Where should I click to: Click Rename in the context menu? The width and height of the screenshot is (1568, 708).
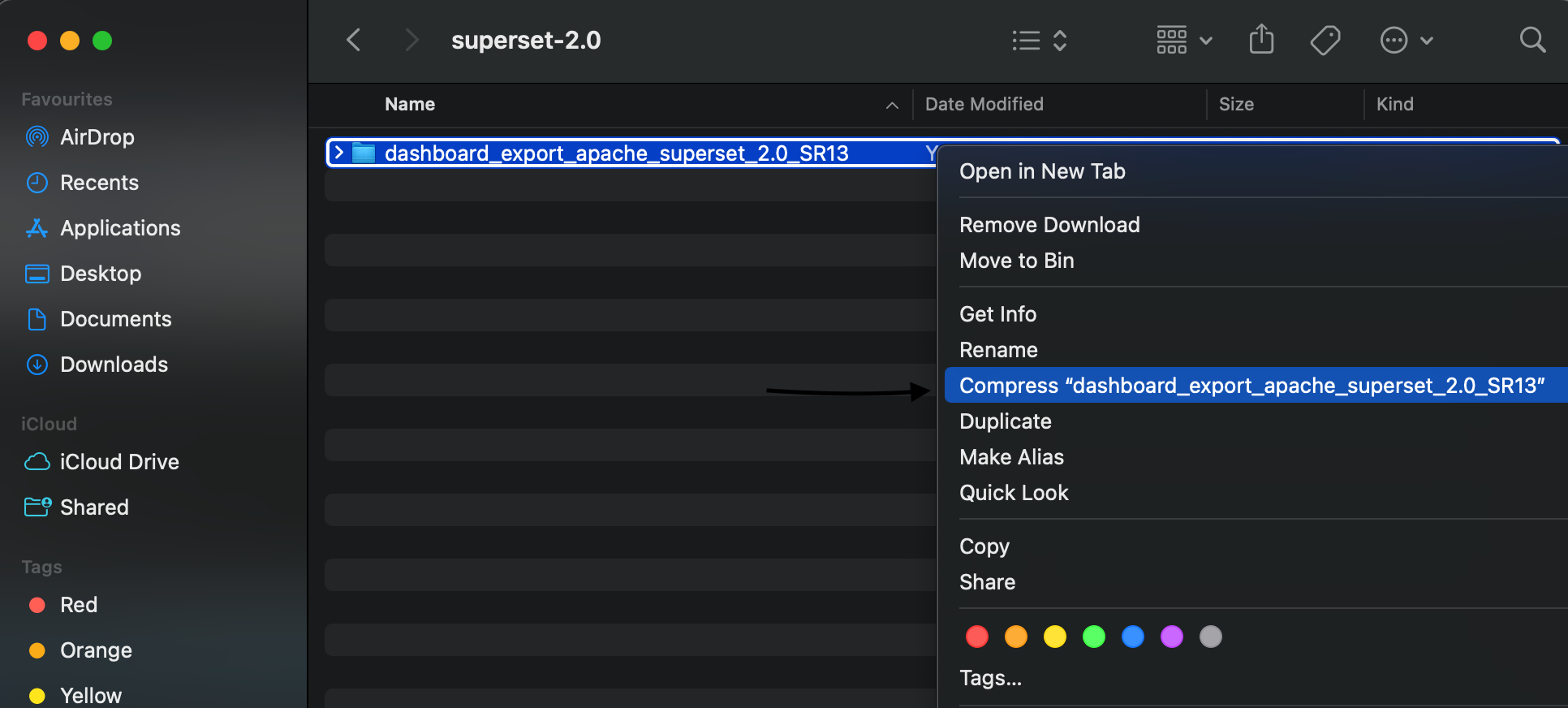click(998, 350)
